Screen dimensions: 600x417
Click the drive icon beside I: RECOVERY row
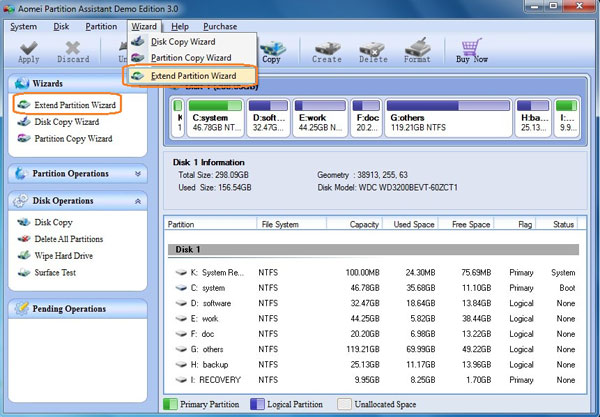coord(181,380)
